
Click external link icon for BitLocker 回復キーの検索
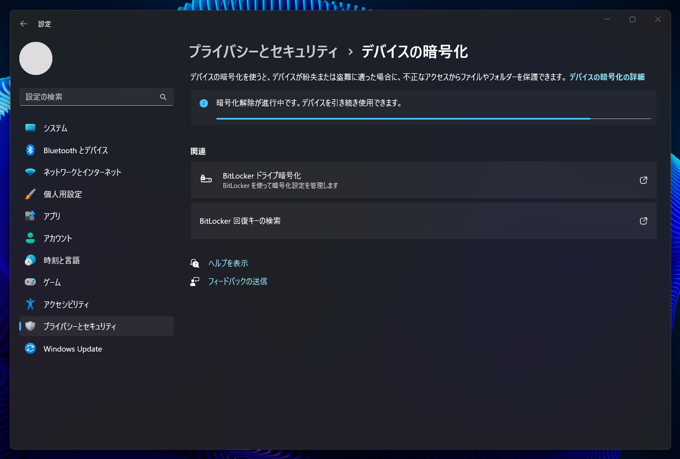pos(643,221)
